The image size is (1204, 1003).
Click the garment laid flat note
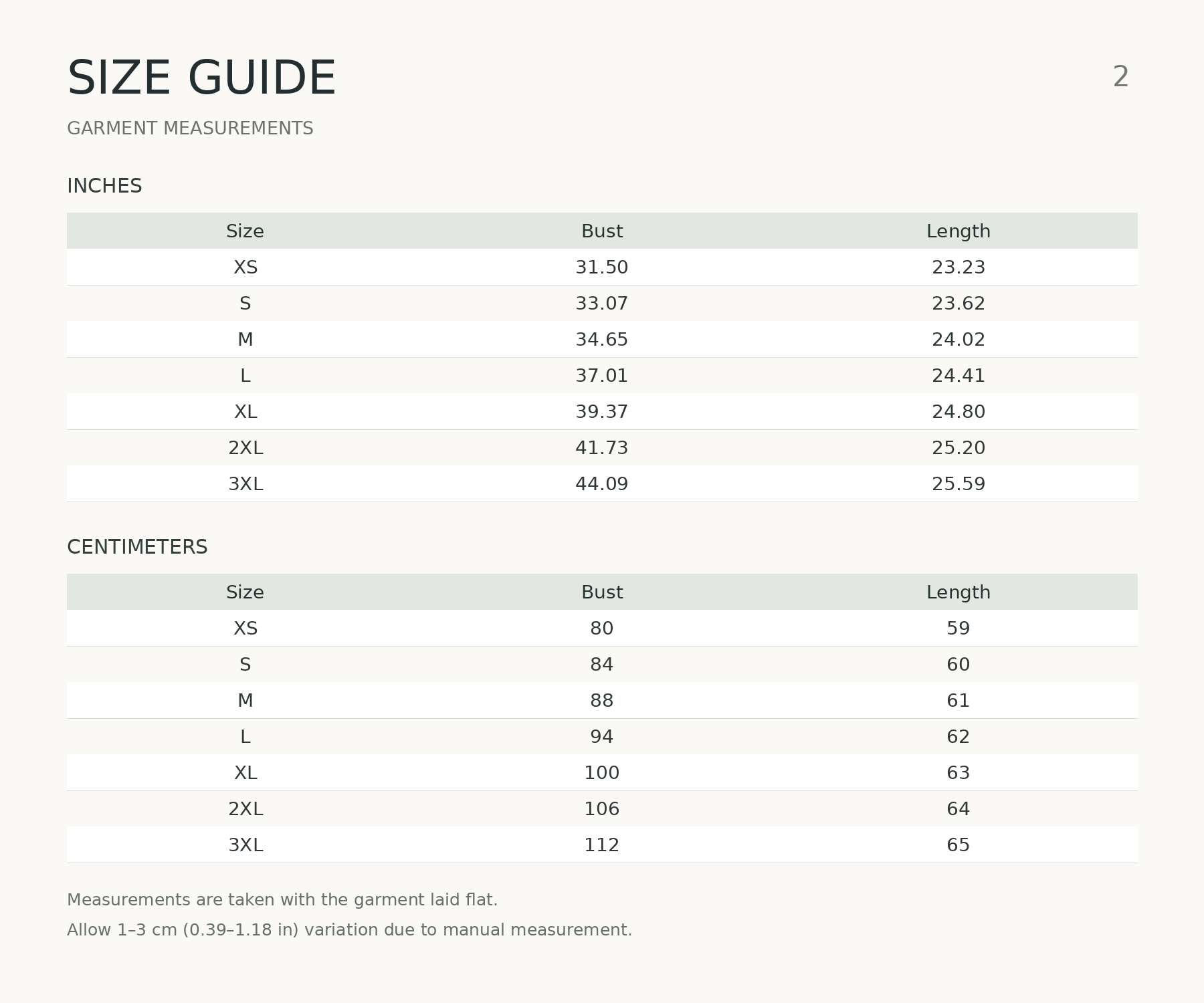click(282, 900)
